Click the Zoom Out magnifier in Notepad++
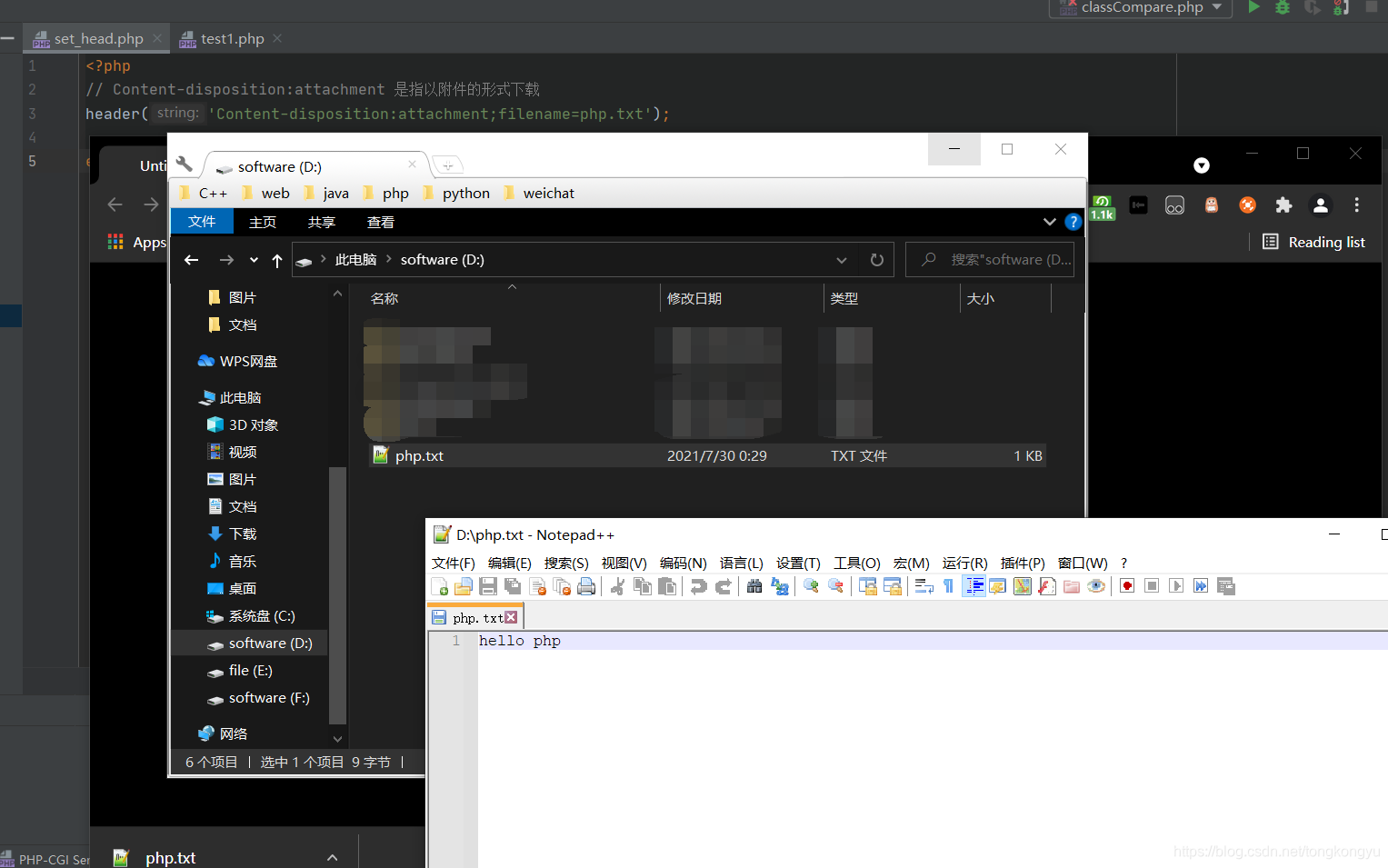 pyautogui.click(x=835, y=586)
